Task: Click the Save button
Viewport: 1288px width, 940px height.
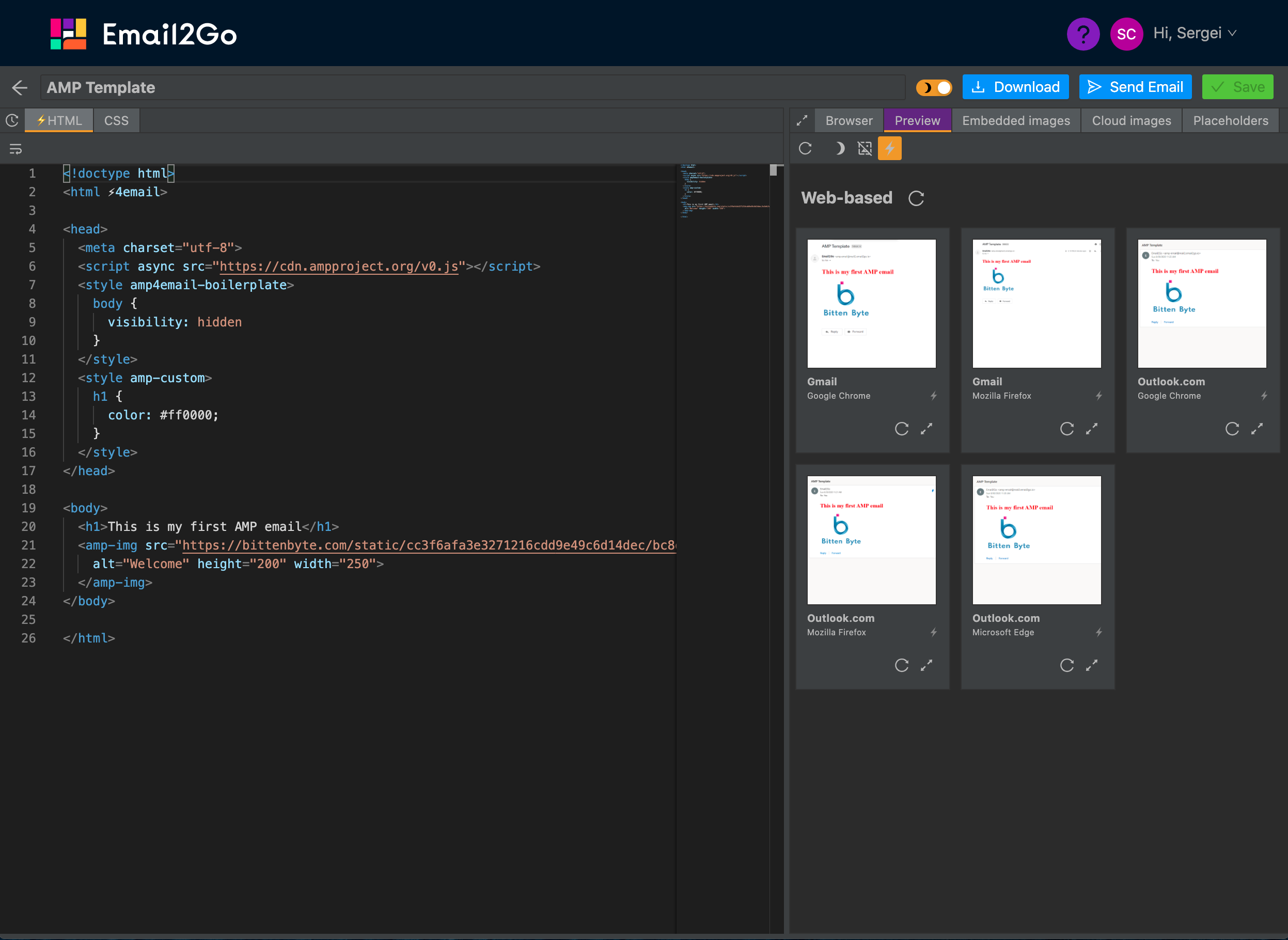Action: point(1239,87)
